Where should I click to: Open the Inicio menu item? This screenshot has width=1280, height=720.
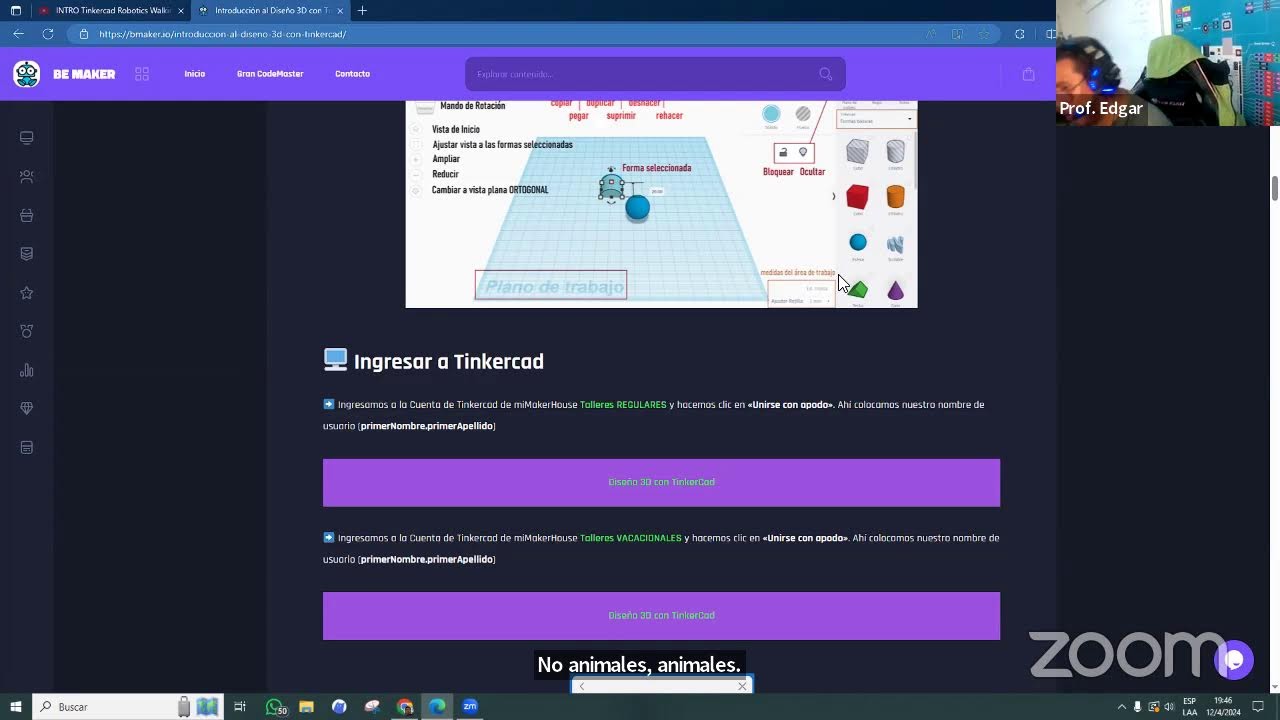click(x=194, y=74)
